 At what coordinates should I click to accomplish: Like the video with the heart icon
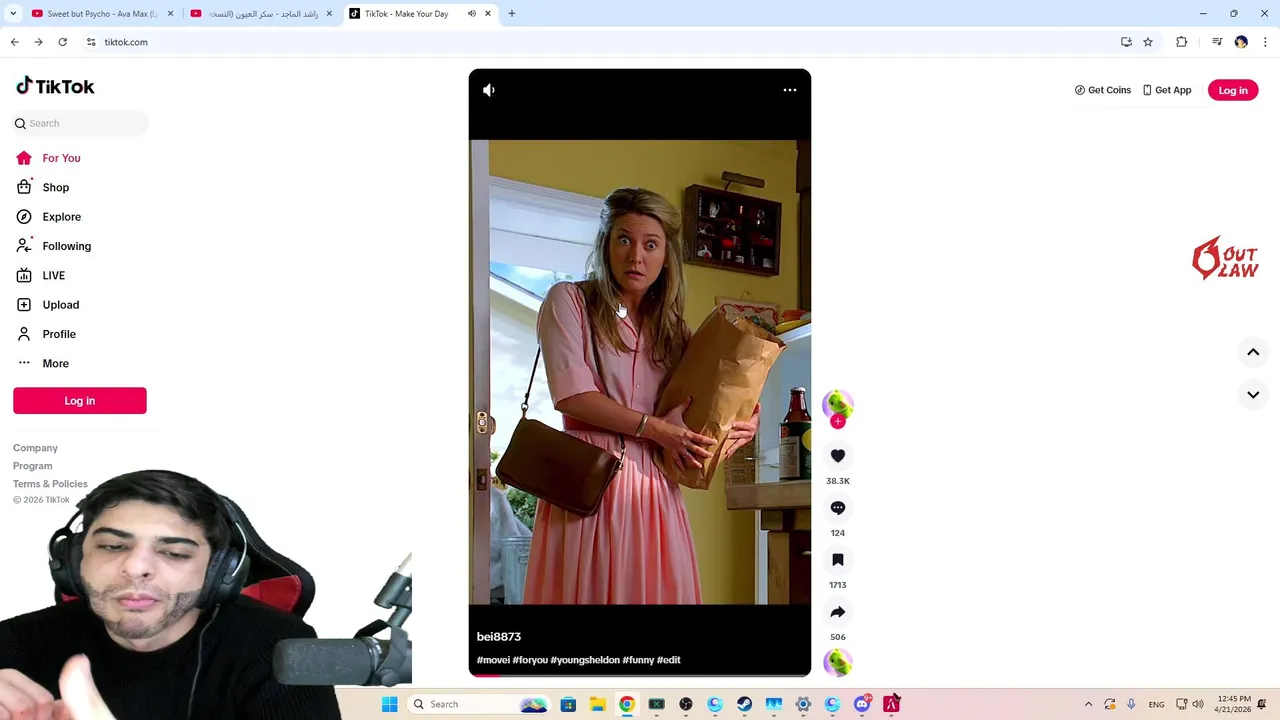(x=838, y=456)
